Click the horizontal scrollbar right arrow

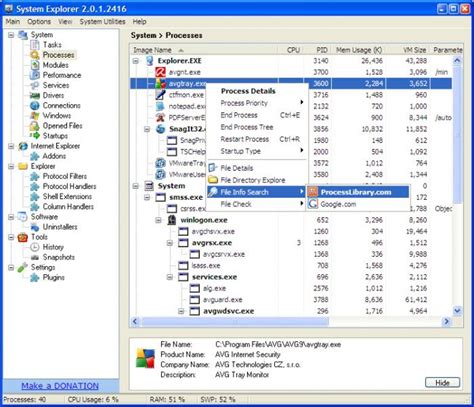pyautogui.click(x=446, y=321)
